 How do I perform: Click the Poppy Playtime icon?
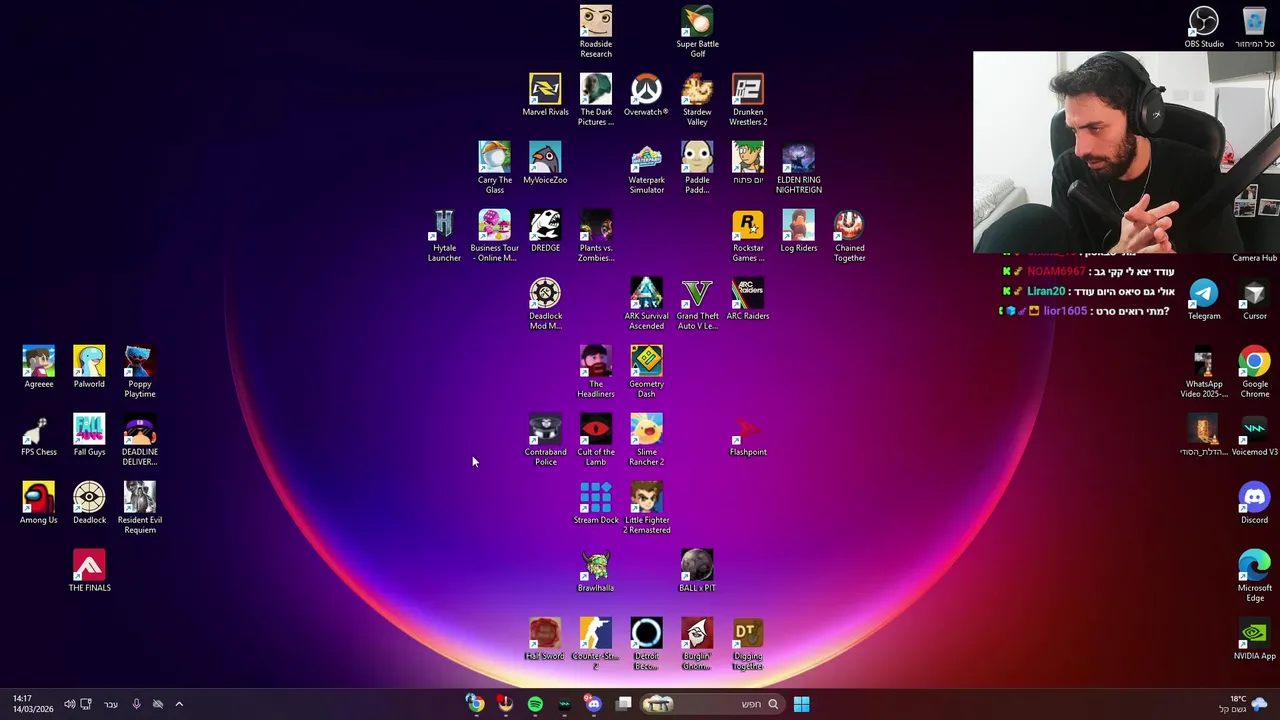pos(140,371)
